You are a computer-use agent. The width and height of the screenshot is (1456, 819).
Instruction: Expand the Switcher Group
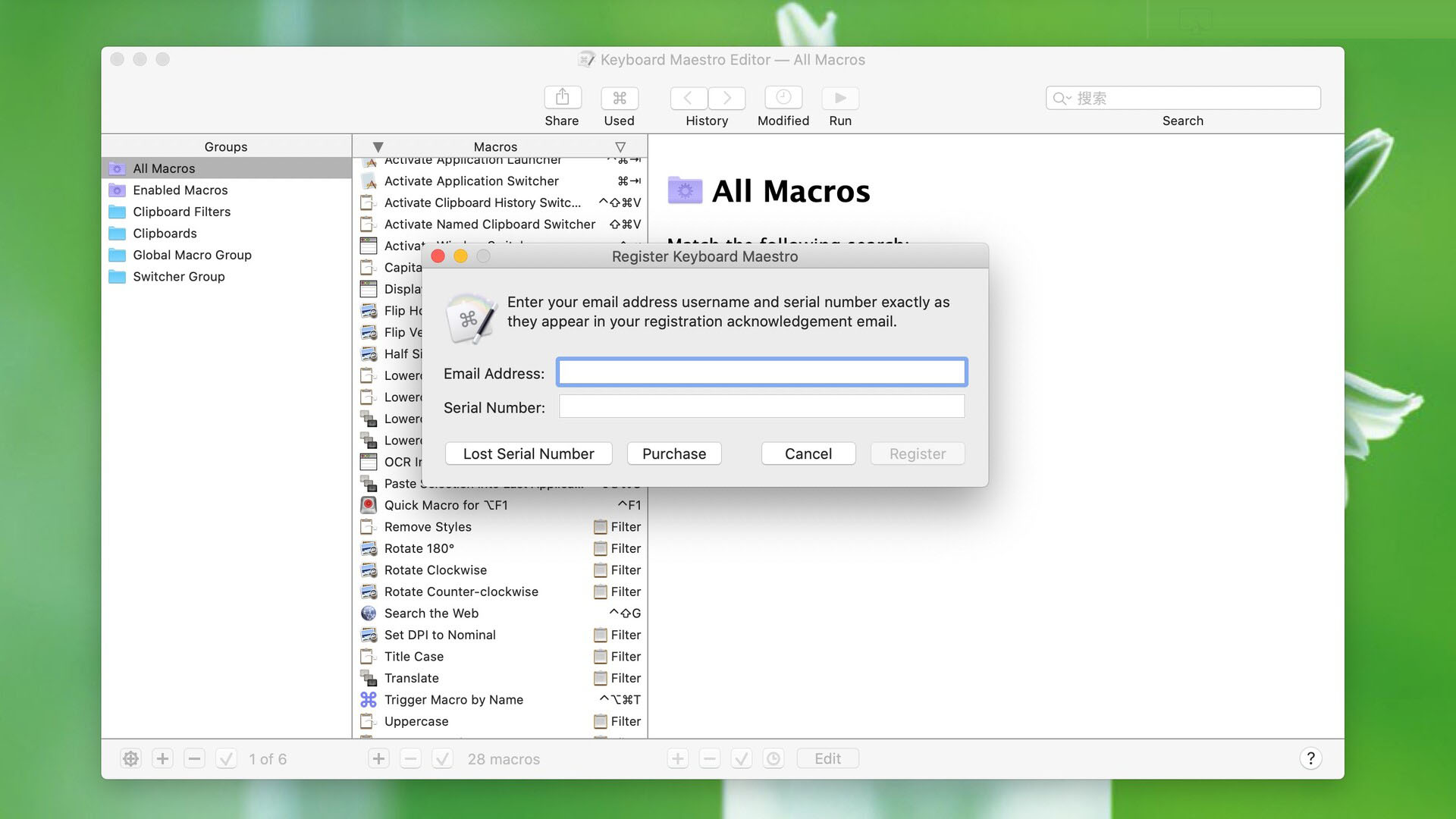(x=178, y=276)
